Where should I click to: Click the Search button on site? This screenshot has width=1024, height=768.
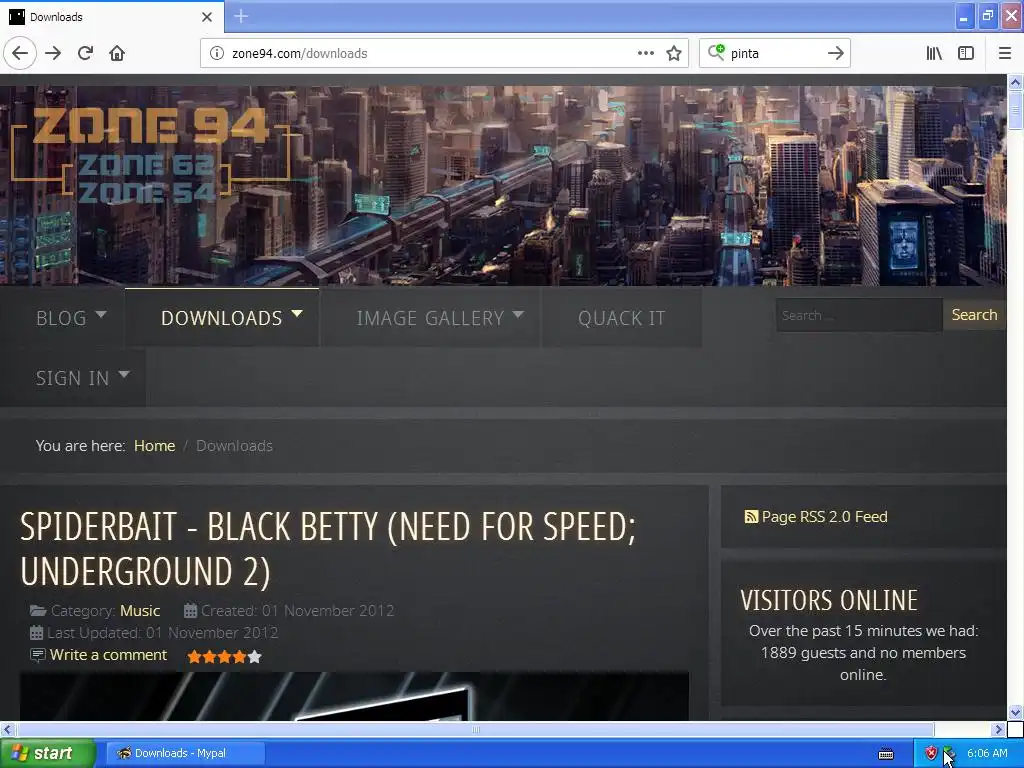(x=974, y=315)
